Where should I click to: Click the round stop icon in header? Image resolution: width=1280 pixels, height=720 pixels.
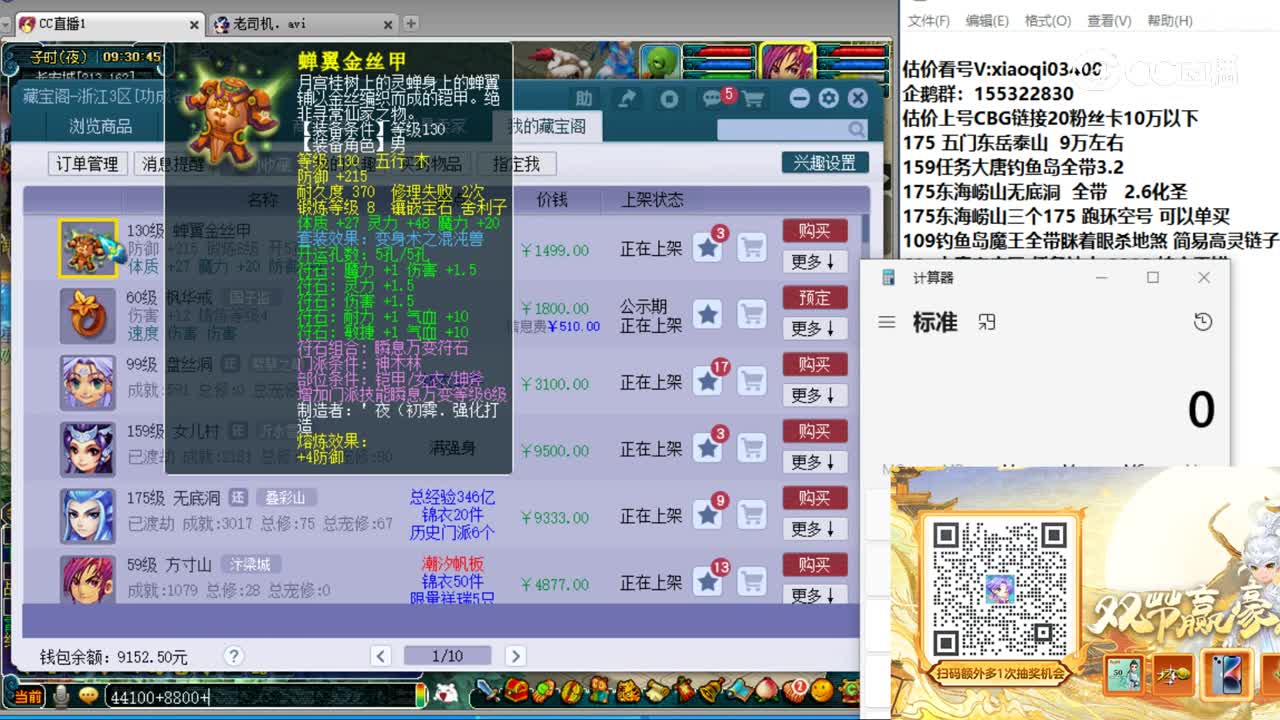(670, 98)
